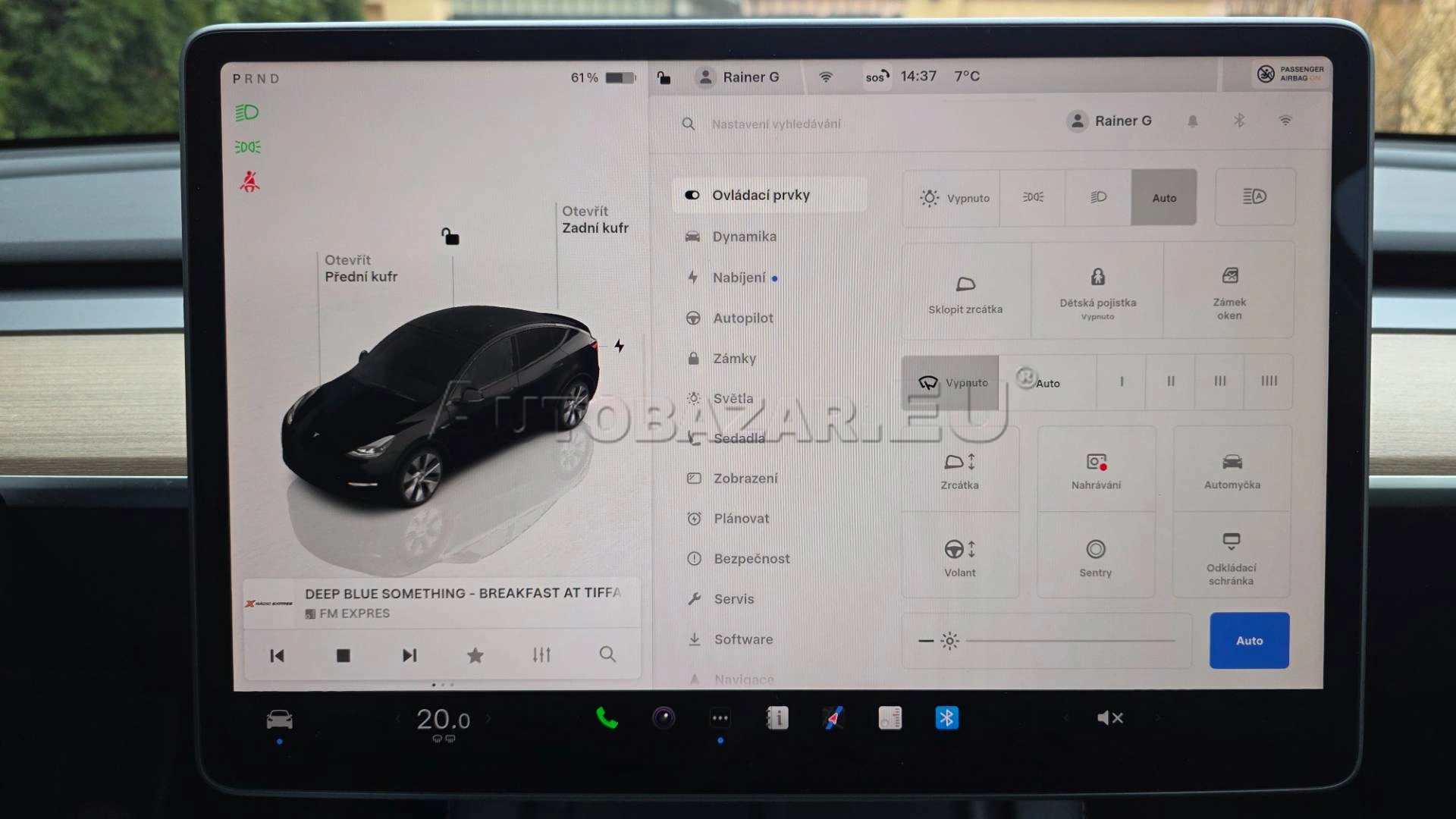Image resolution: width=1456 pixels, height=819 pixels.
Task: Open the Bluetooth app in dock
Action: [x=947, y=718]
